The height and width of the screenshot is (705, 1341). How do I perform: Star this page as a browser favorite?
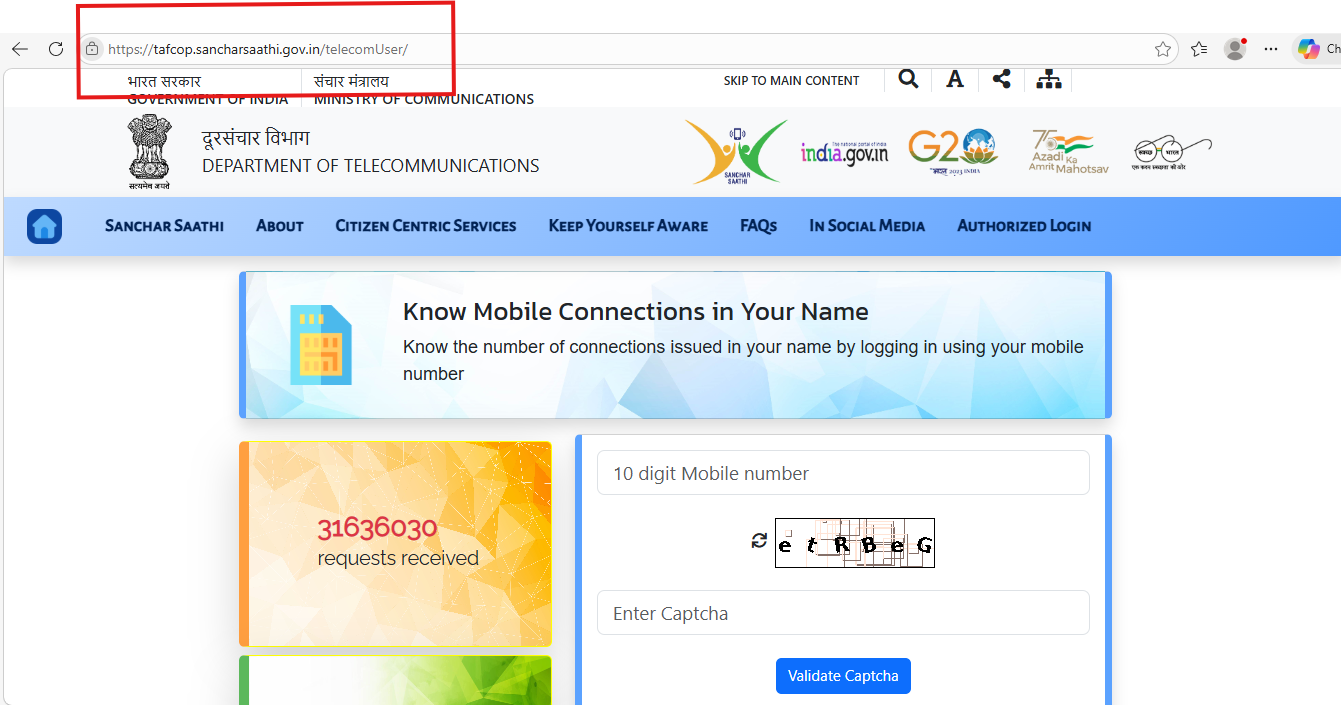tap(1163, 48)
